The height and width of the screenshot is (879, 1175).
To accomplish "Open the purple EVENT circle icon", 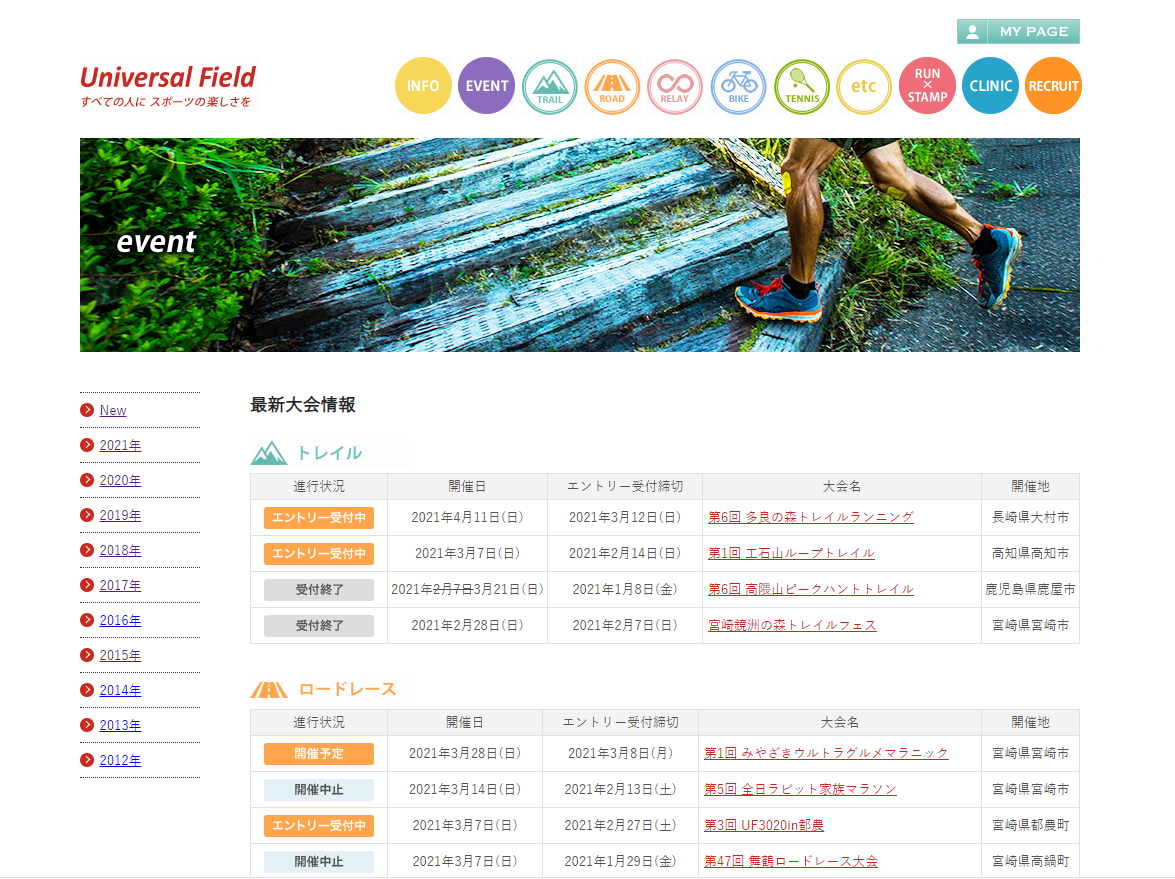I will [x=486, y=85].
